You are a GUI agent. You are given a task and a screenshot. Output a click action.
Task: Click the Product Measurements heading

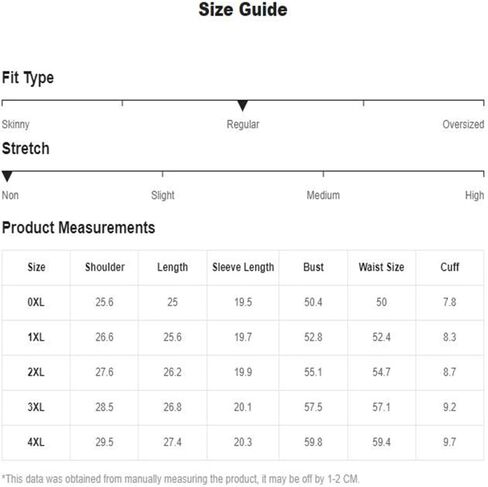click(x=78, y=228)
